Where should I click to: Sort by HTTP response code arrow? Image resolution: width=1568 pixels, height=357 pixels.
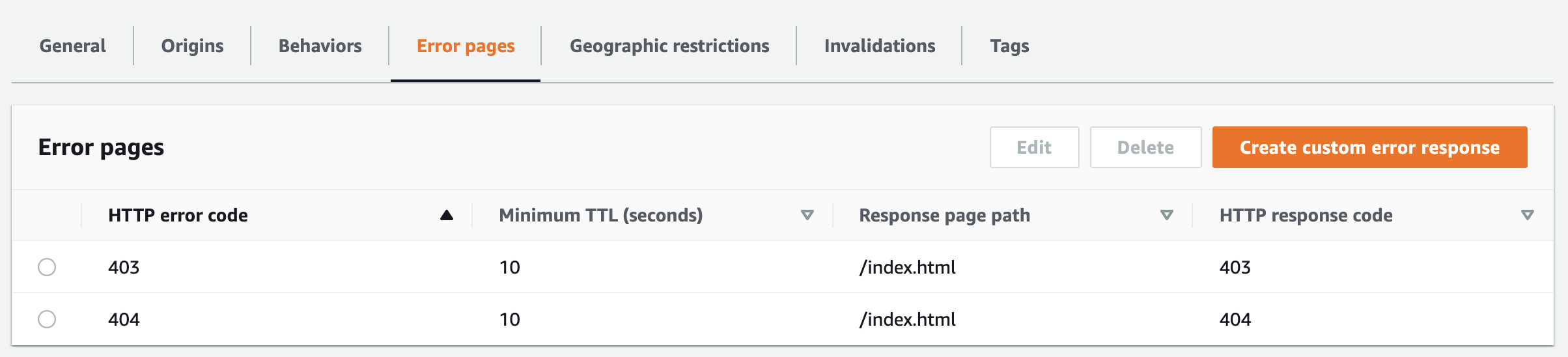[1528, 216]
